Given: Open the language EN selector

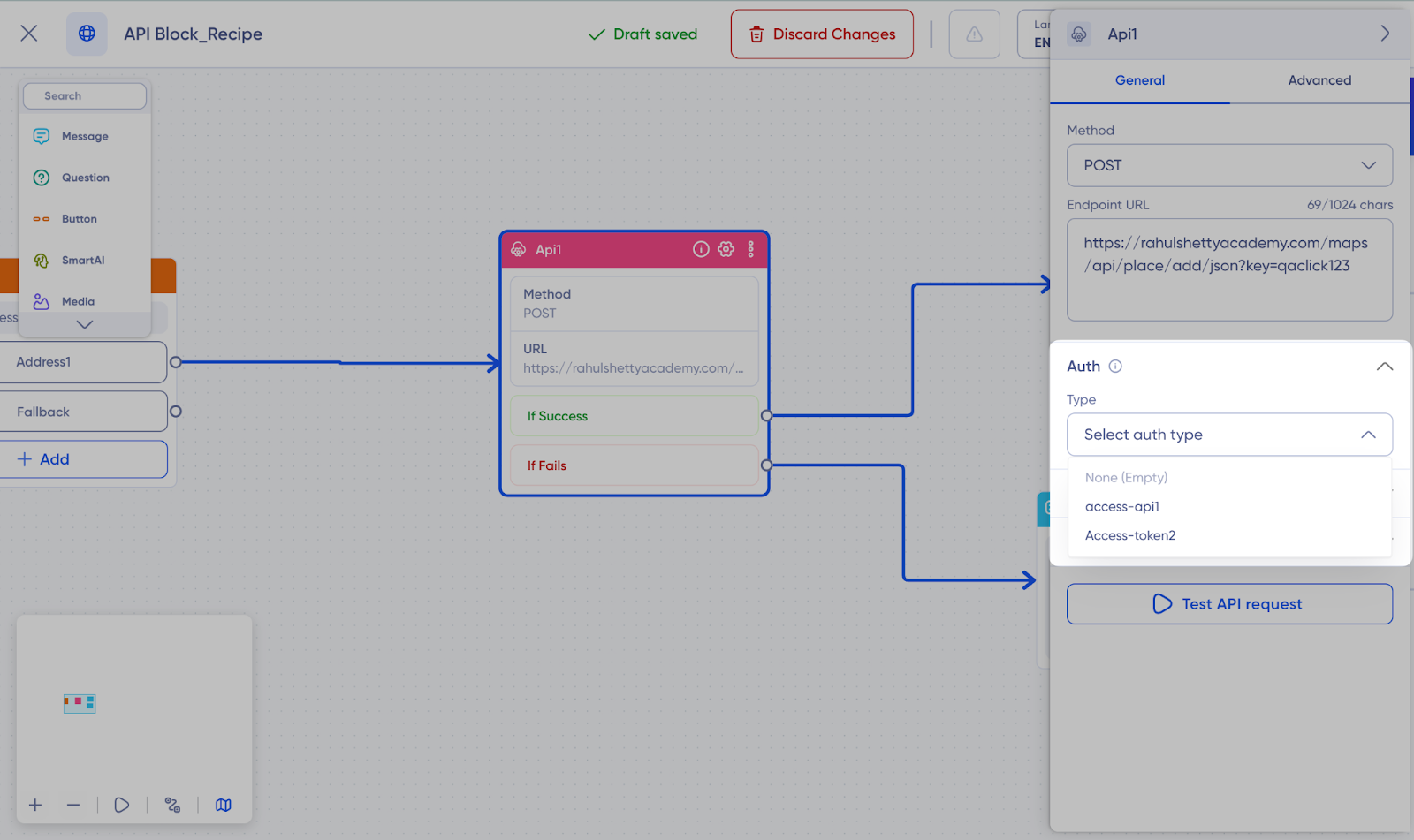Looking at the screenshot, I should (1035, 34).
